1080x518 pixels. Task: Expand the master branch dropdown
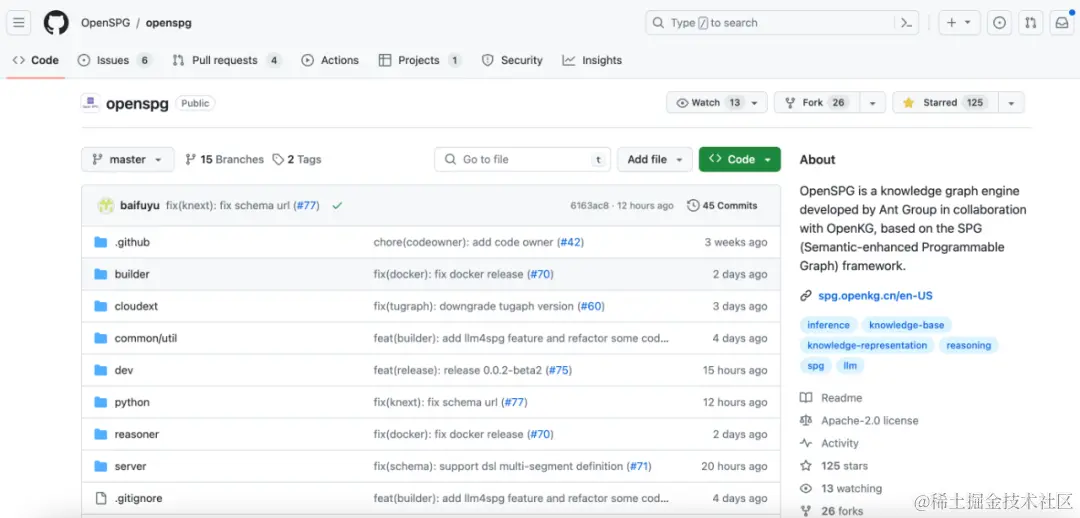tap(128, 159)
